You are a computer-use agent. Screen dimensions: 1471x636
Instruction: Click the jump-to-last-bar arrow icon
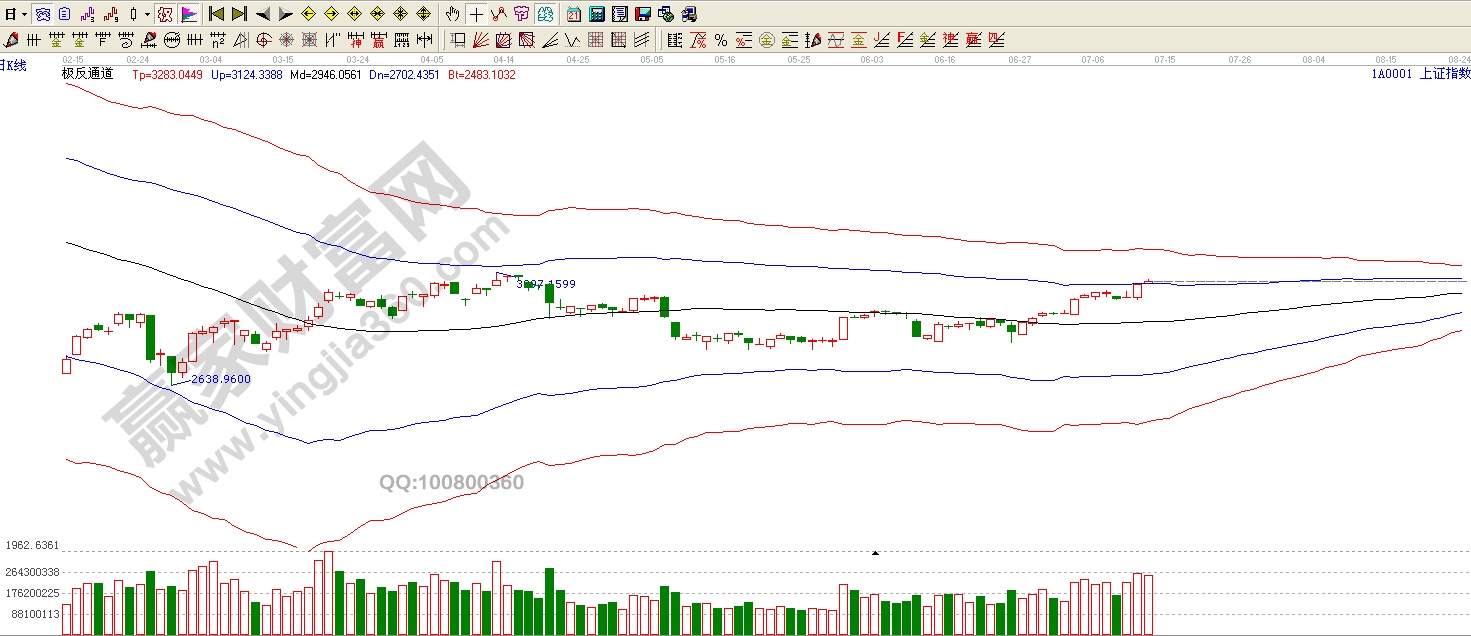(239, 14)
